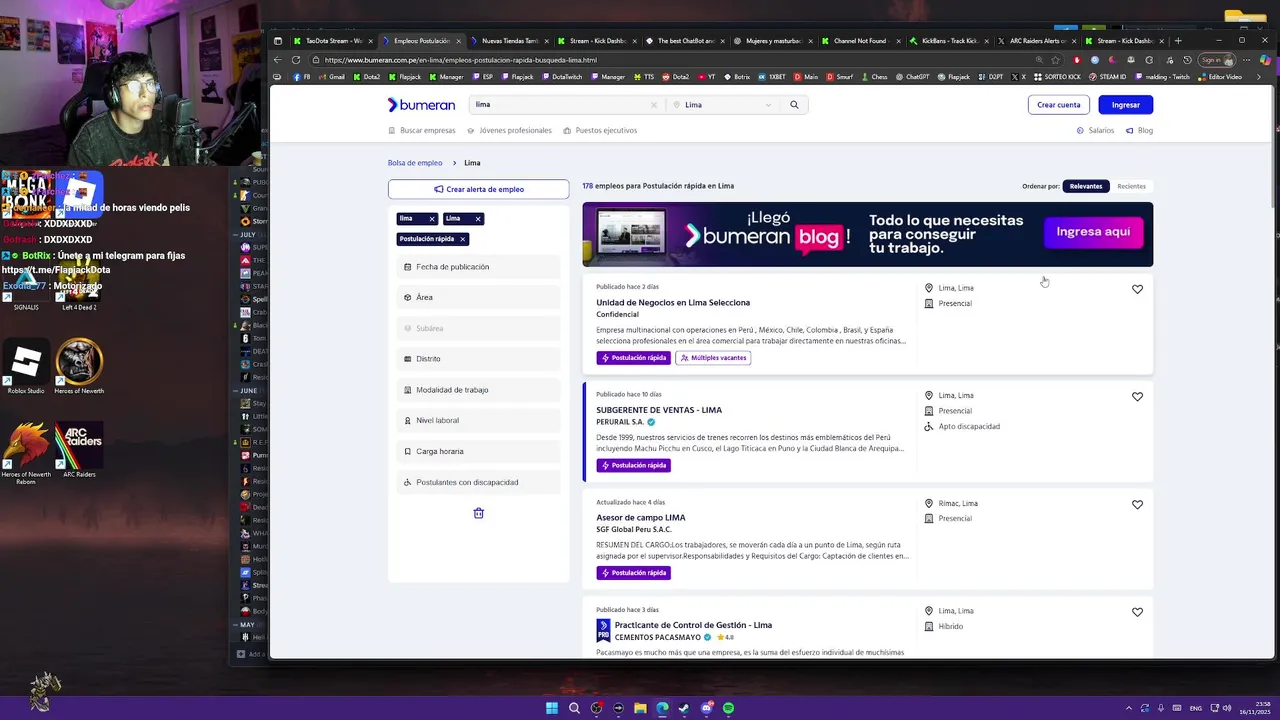
Task: Open the ARC Raiders desktop shortcut
Action: (x=79, y=450)
